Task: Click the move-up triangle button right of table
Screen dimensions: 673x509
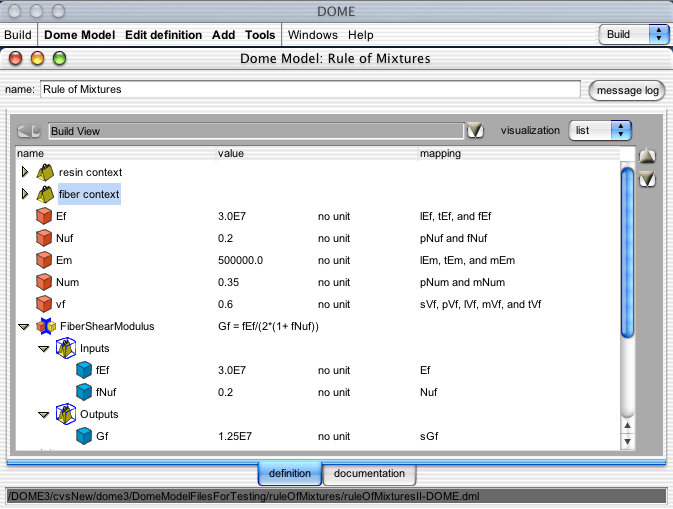Action: pyautogui.click(x=647, y=156)
